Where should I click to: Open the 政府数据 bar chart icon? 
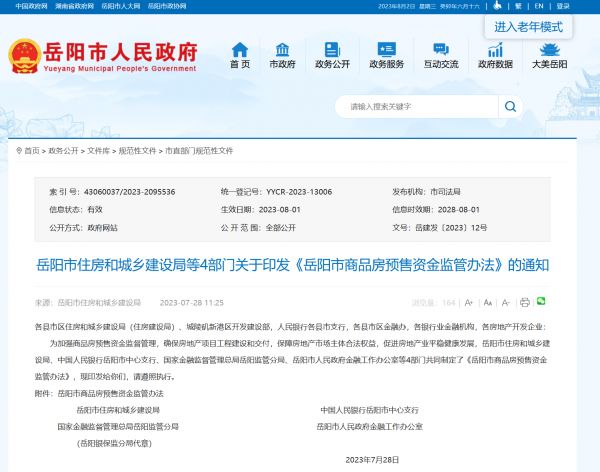pos(495,50)
